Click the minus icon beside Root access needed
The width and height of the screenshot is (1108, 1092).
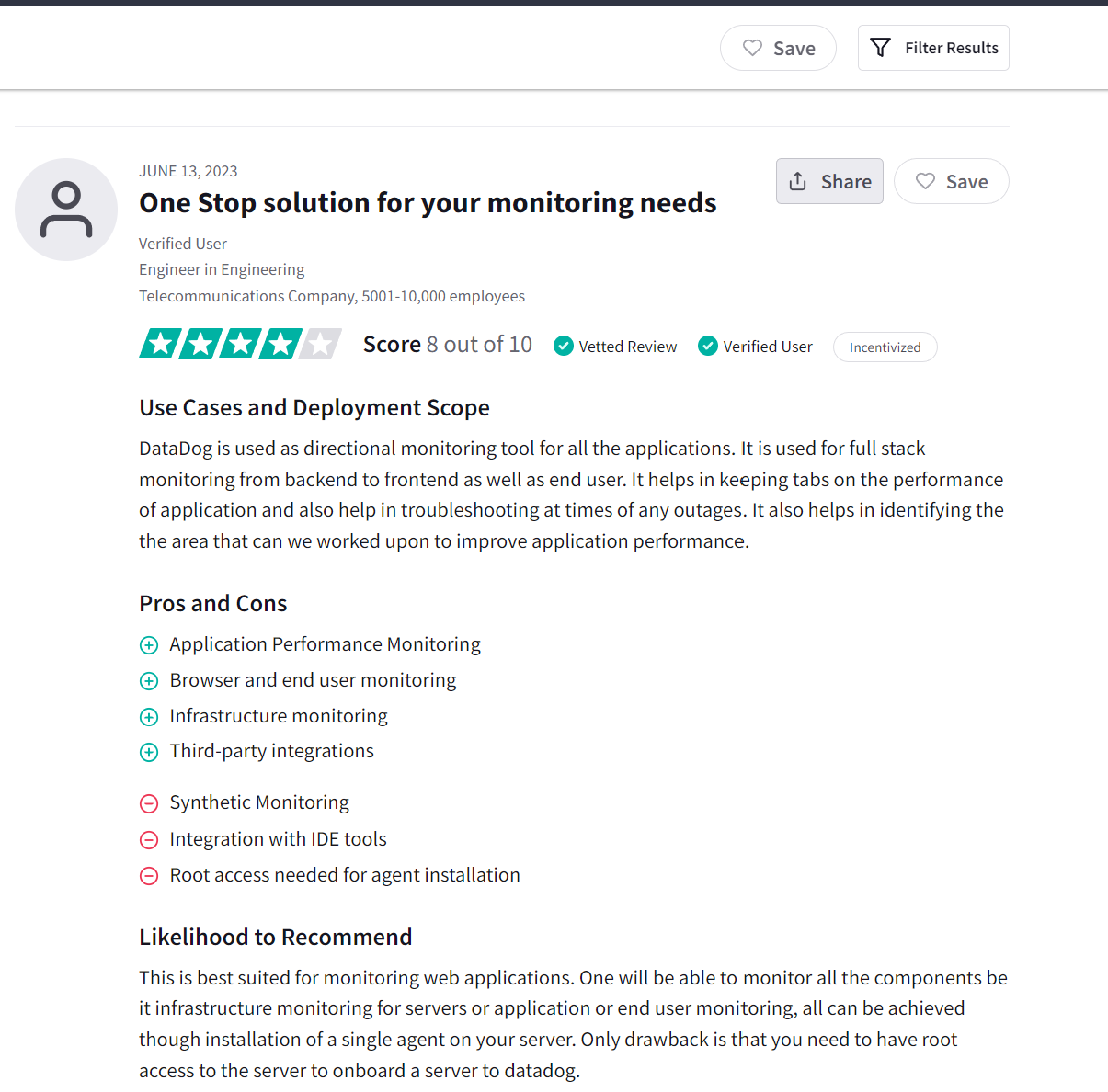[149, 876]
